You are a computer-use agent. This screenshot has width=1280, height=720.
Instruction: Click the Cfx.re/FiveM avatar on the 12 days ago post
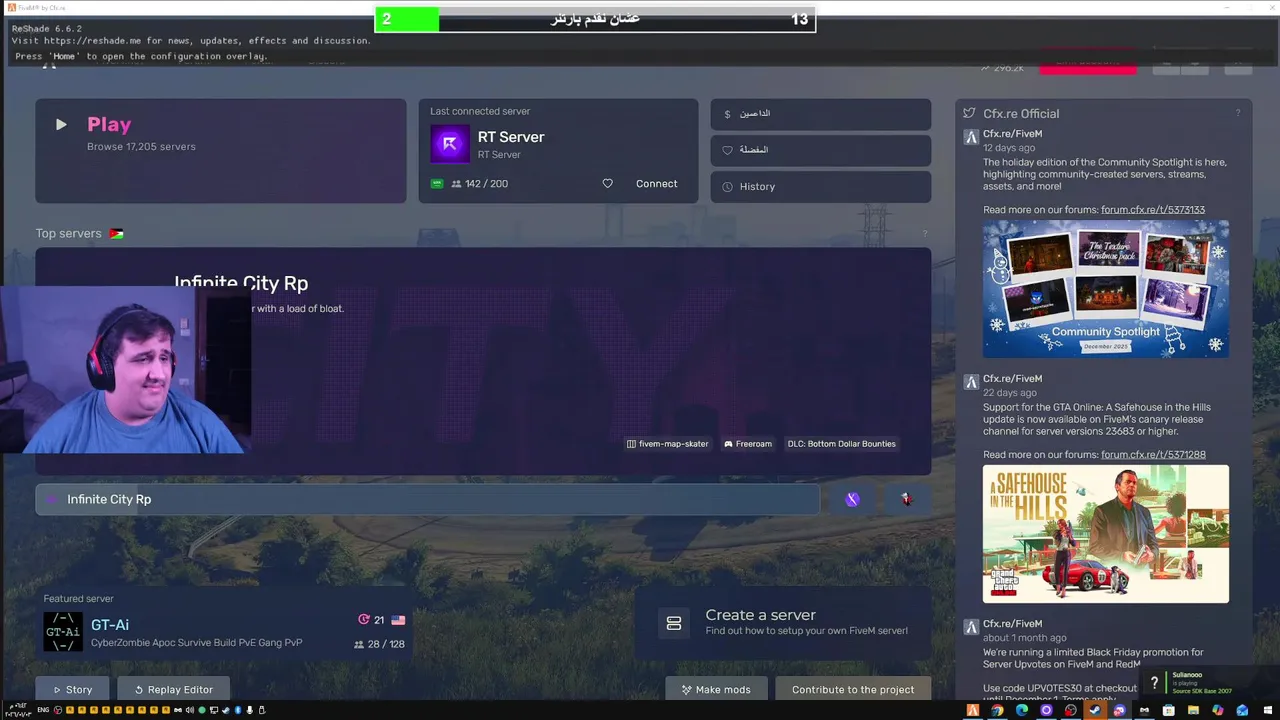tap(970, 136)
